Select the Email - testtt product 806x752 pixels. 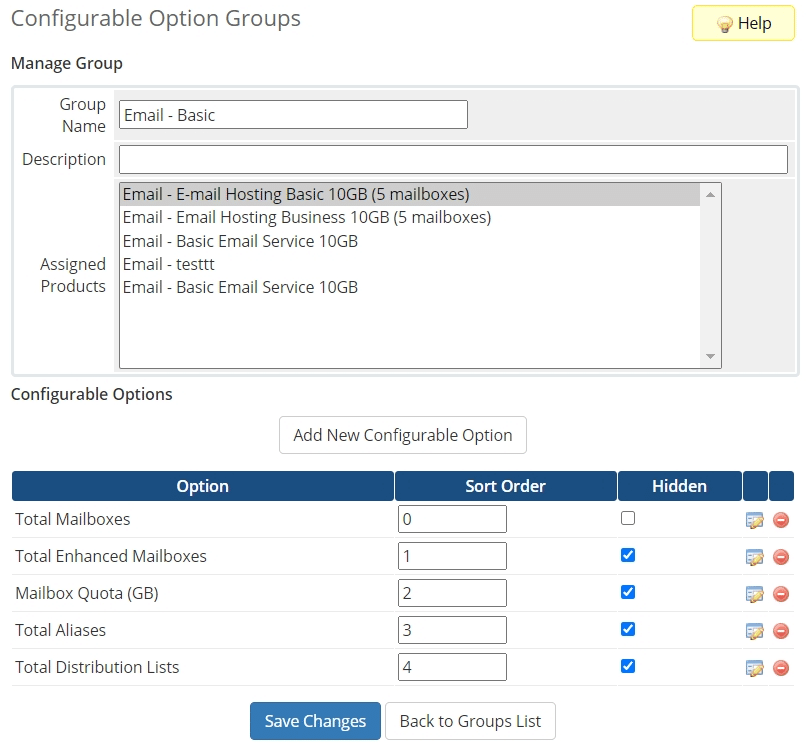169,264
